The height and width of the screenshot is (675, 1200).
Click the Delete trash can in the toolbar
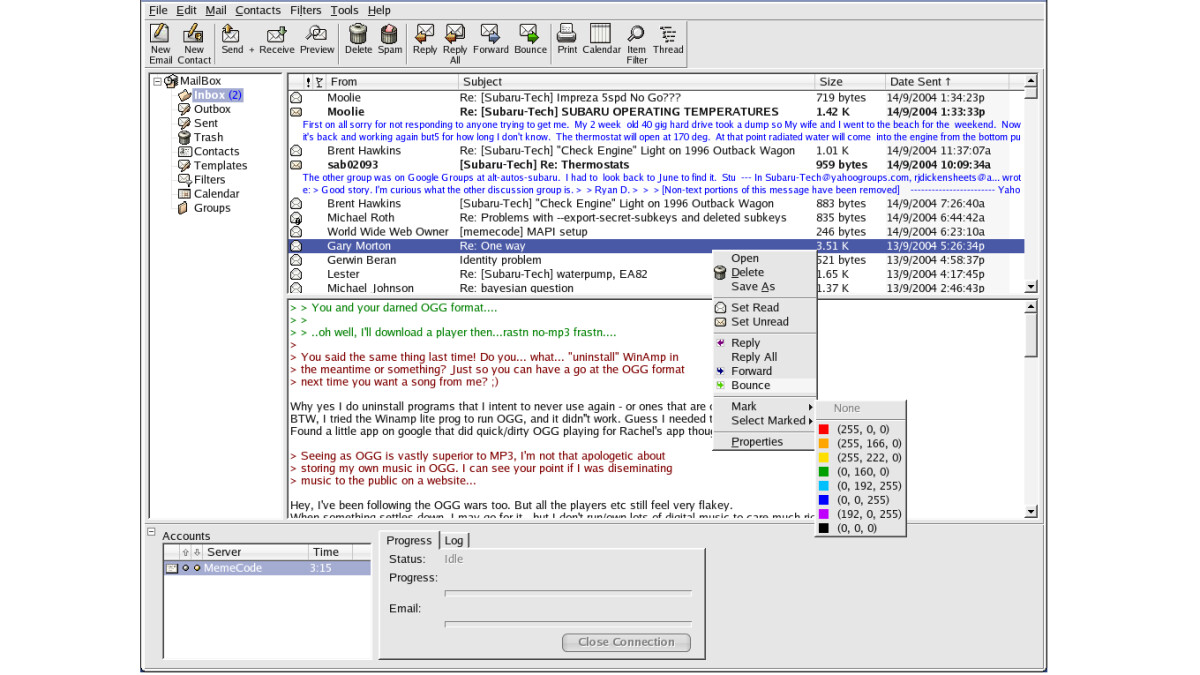358,39
